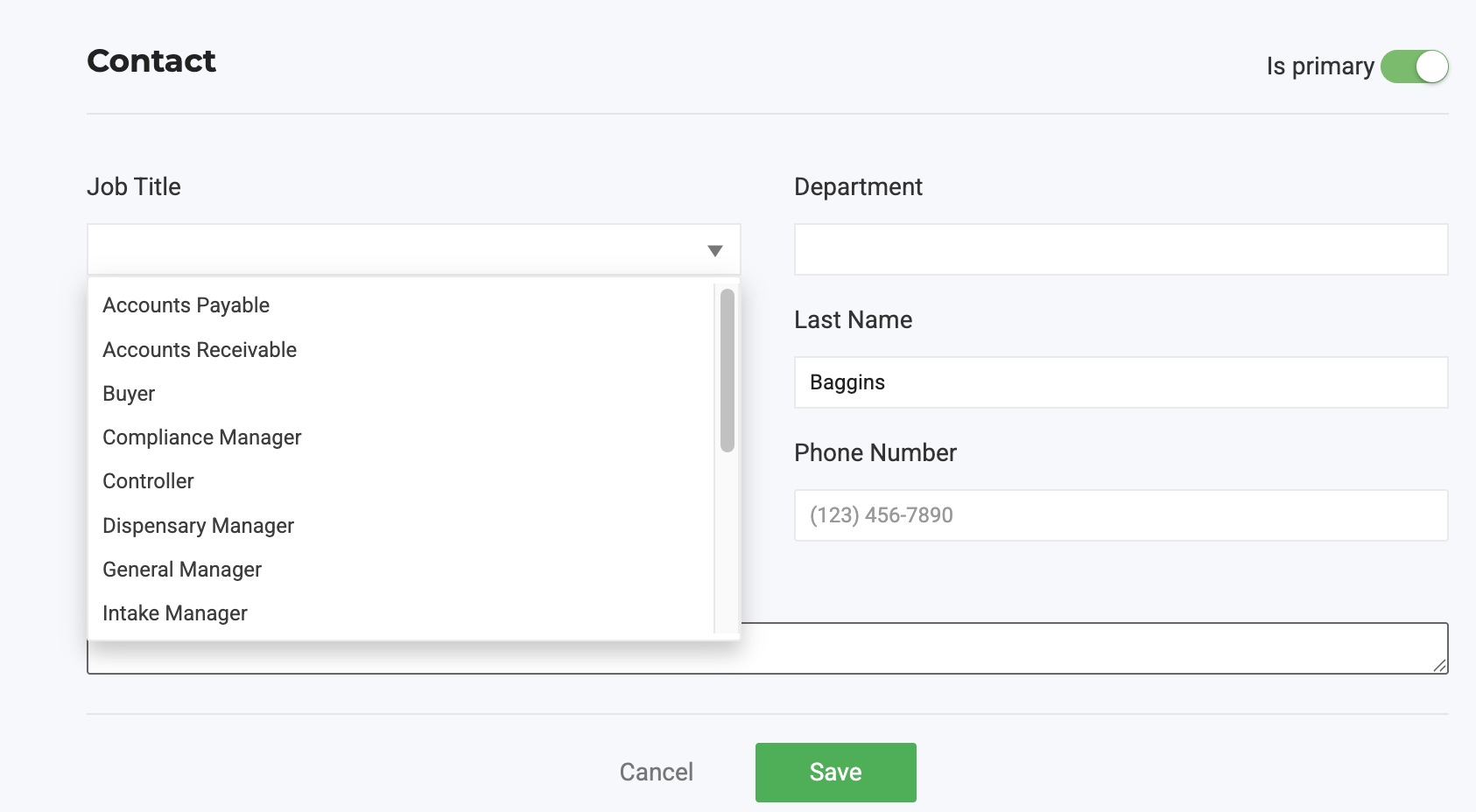
Task: Choose Controller from dropdown list
Action: pos(148,481)
